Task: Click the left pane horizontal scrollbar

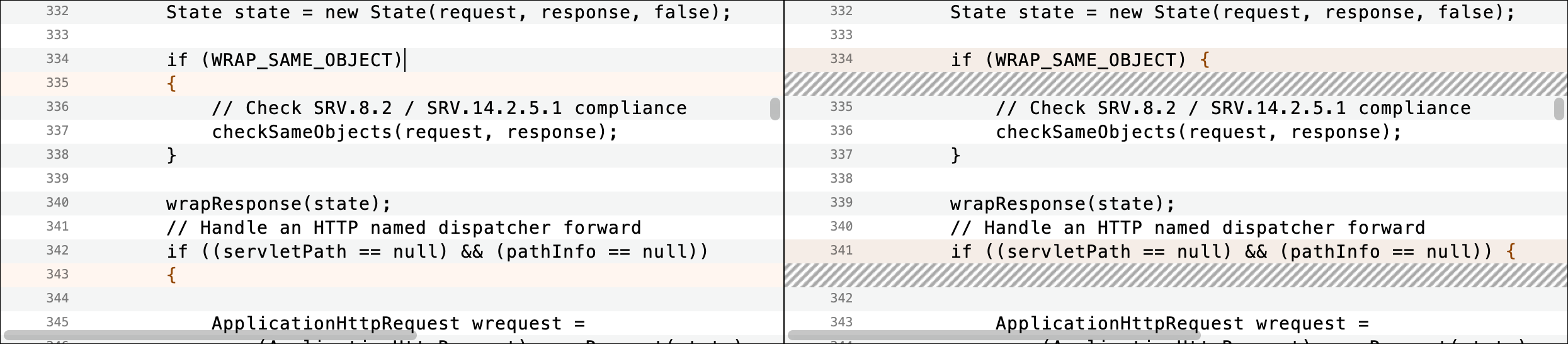Action: click(210, 335)
